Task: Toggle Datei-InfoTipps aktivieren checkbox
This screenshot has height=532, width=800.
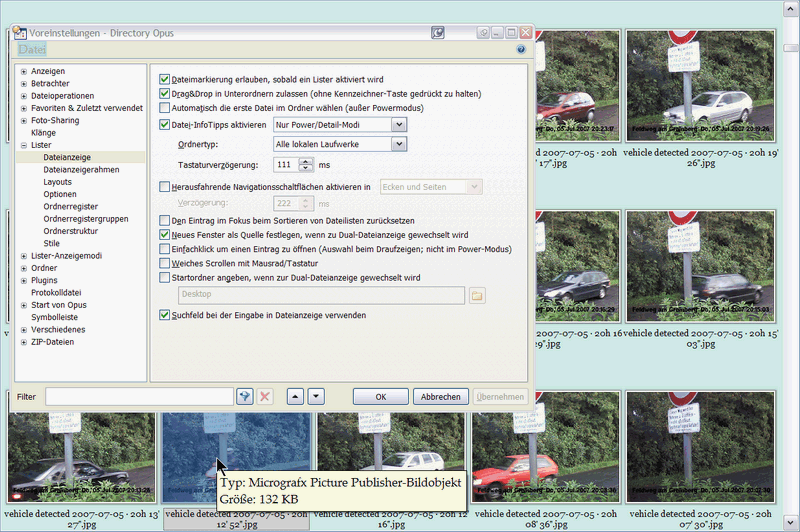Action: 164,124
